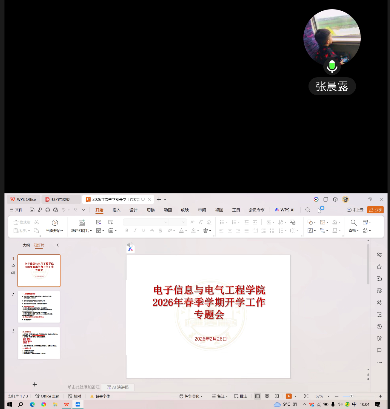Toggle normal view in status bar
The width and height of the screenshot is (390, 409).
[x=257, y=396]
